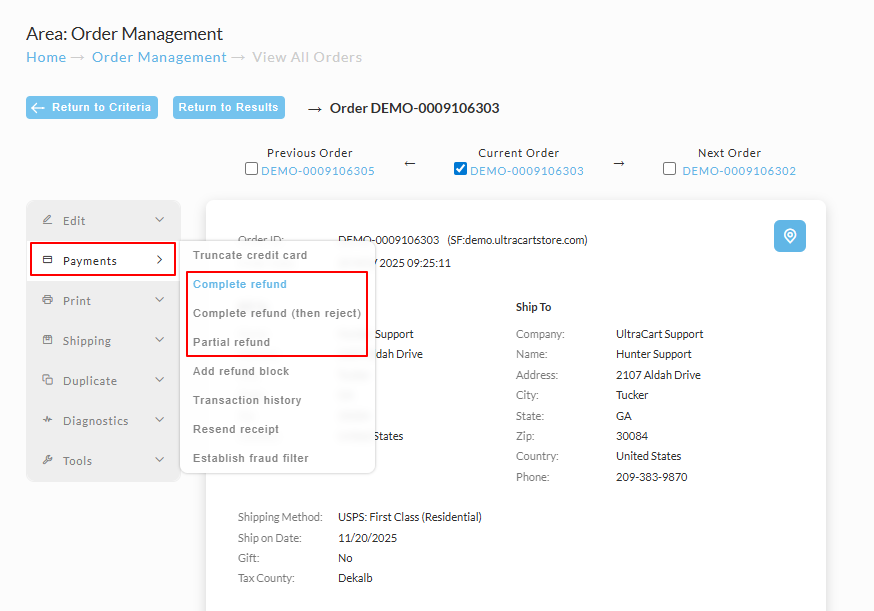Open next order DEMO-0009106302 link
874x611 pixels.
pos(739,171)
